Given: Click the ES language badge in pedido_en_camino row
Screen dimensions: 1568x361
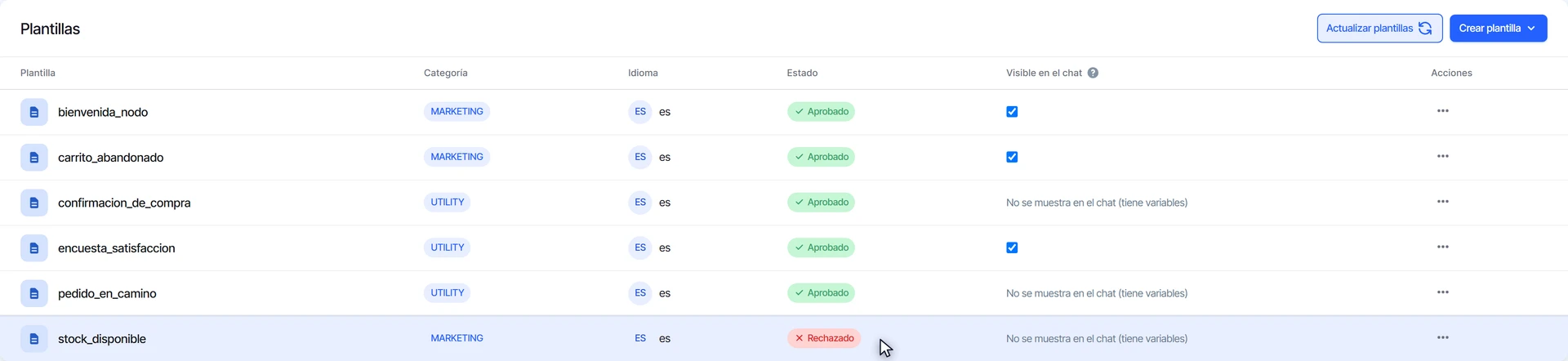Looking at the screenshot, I should pos(639,293).
